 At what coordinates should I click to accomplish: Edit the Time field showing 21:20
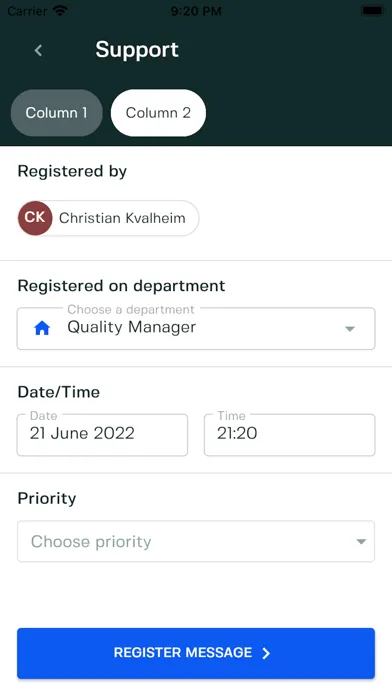coord(289,435)
